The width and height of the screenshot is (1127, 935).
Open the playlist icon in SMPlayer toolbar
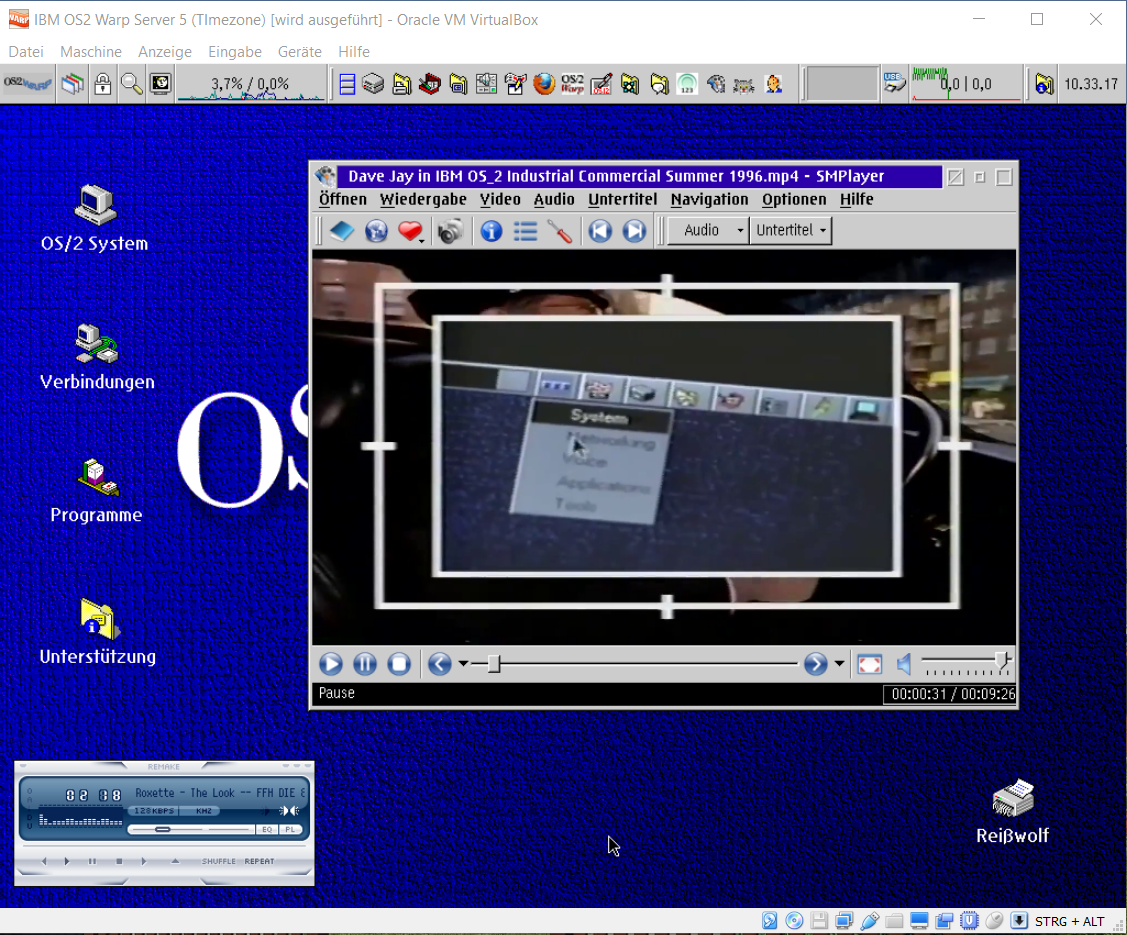point(525,231)
